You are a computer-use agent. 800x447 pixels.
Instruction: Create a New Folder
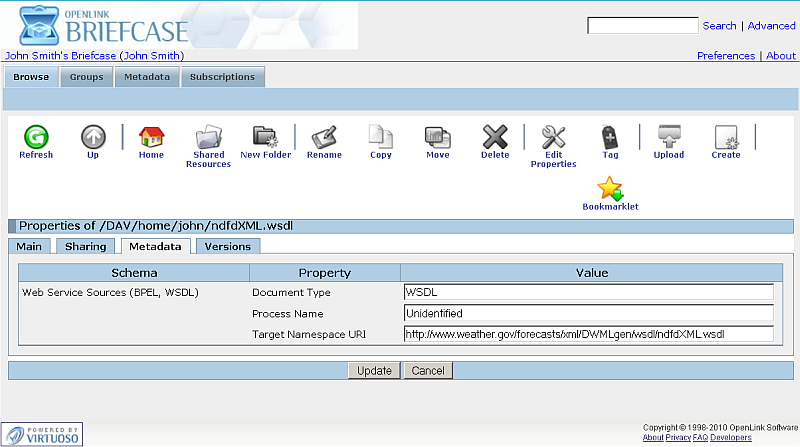point(265,137)
